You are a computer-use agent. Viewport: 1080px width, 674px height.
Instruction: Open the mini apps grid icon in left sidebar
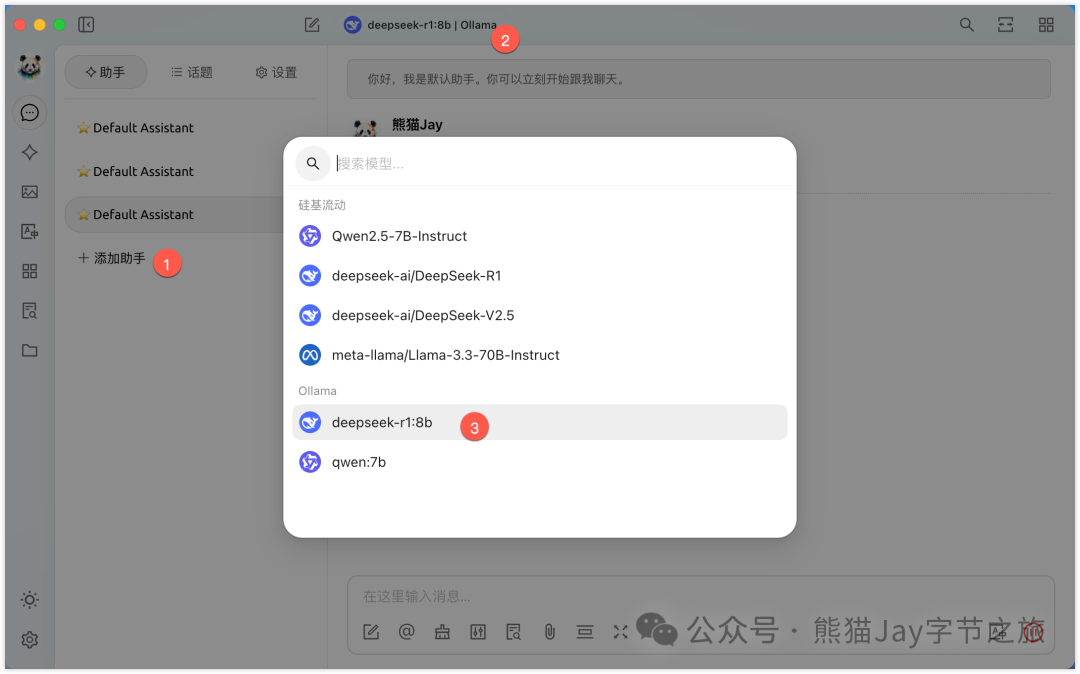30,271
